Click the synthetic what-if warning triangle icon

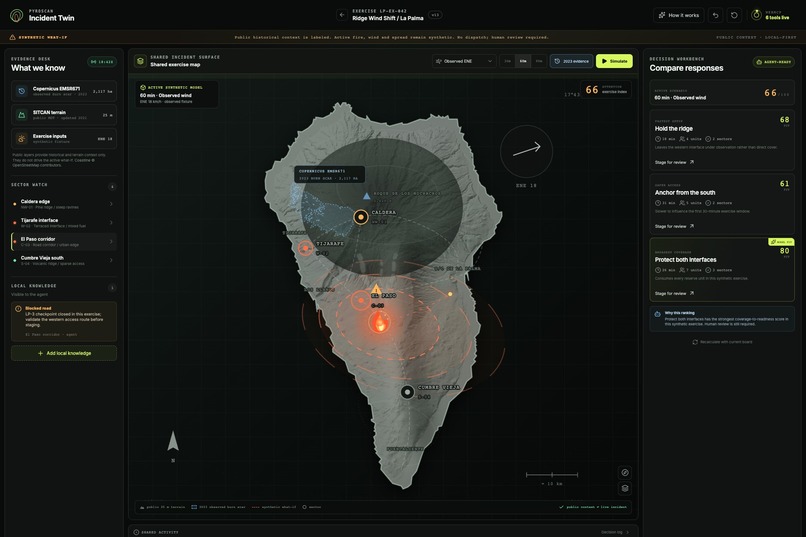coord(13,37)
